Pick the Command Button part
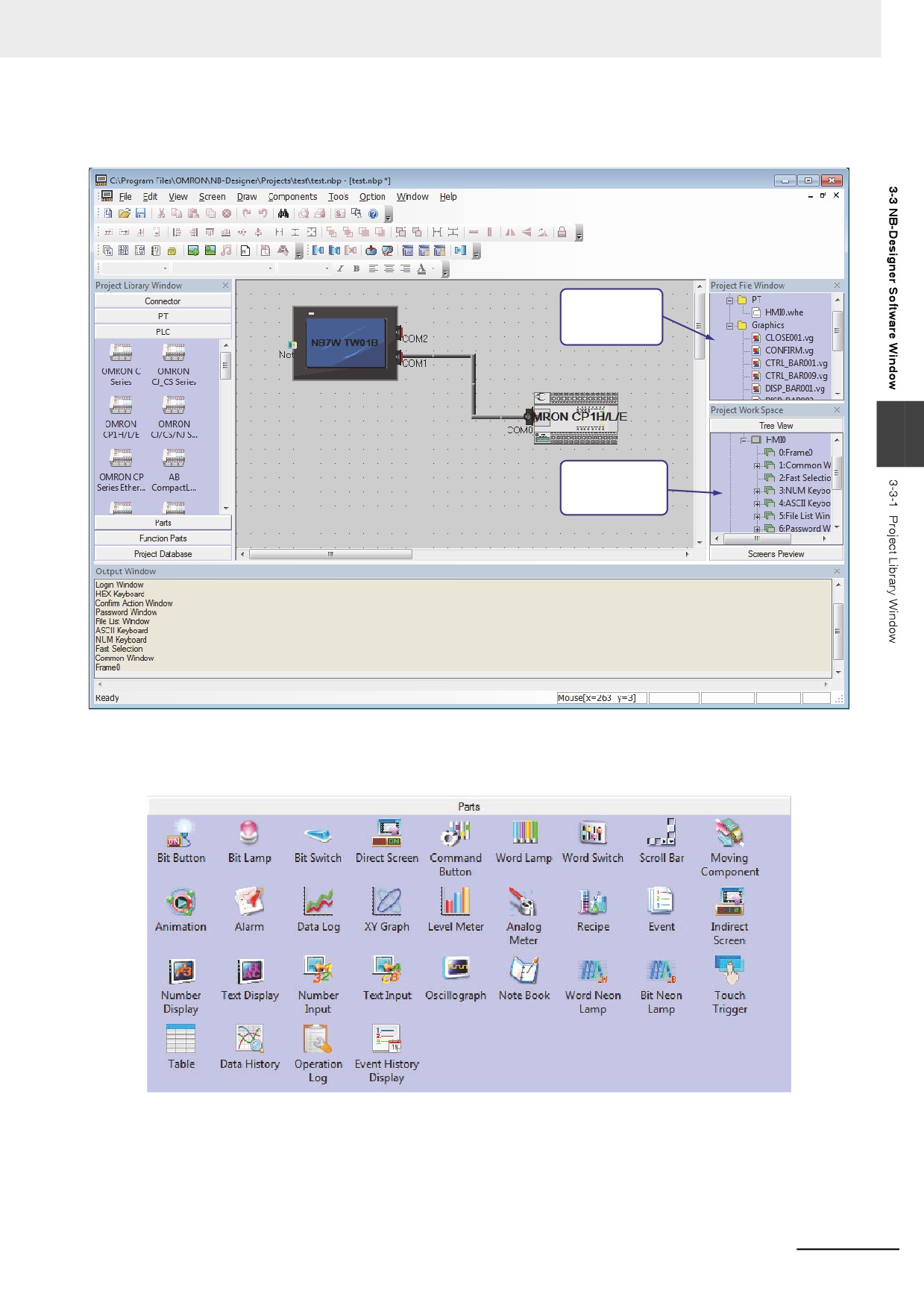The width and height of the screenshot is (924, 1308). pos(456,849)
